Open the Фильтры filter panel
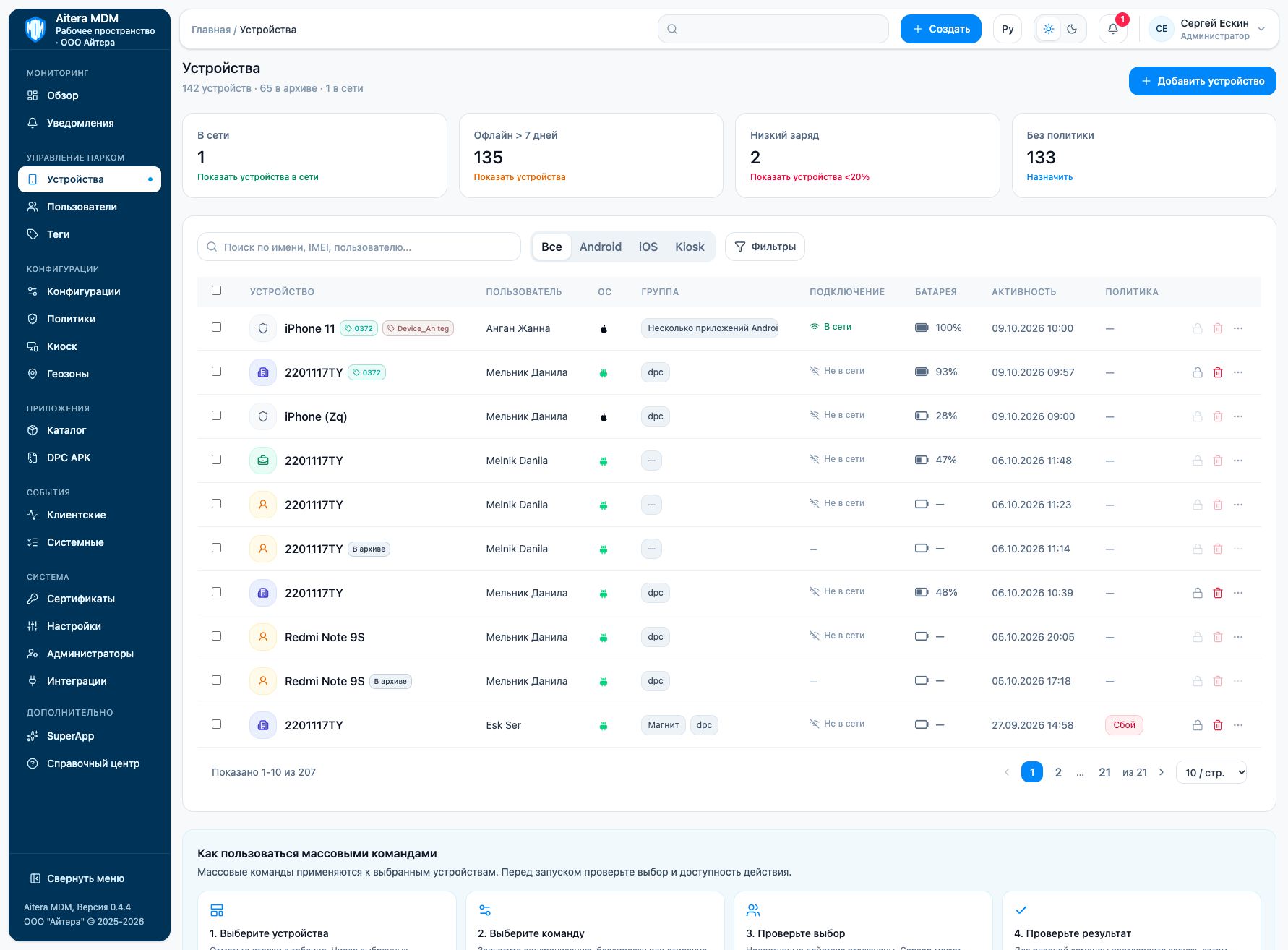Image resolution: width=1288 pixels, height=950 pixels. coord(765,247)
